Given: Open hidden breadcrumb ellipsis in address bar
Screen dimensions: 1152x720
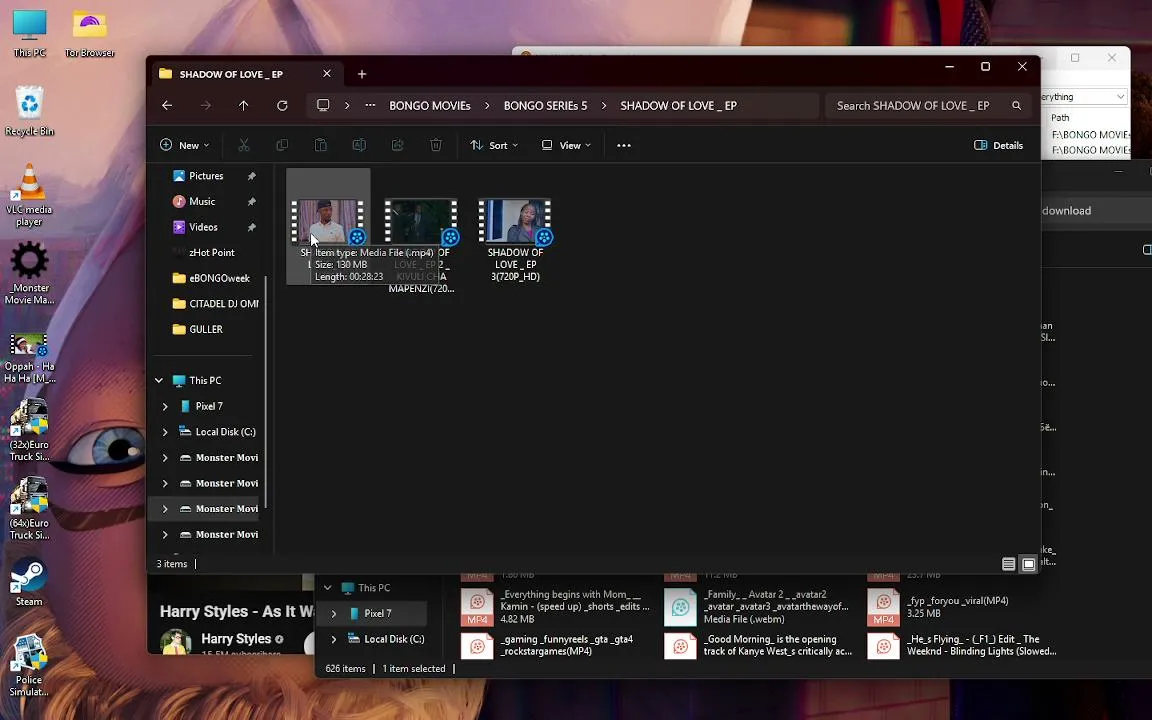Looking at the screenshot, I should click(370, 106).
